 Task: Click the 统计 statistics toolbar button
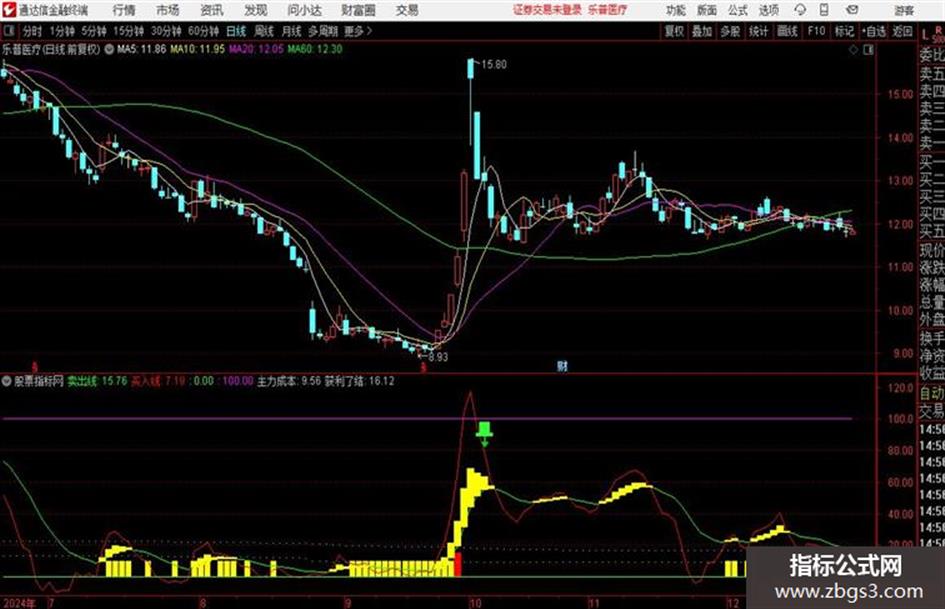759,31
